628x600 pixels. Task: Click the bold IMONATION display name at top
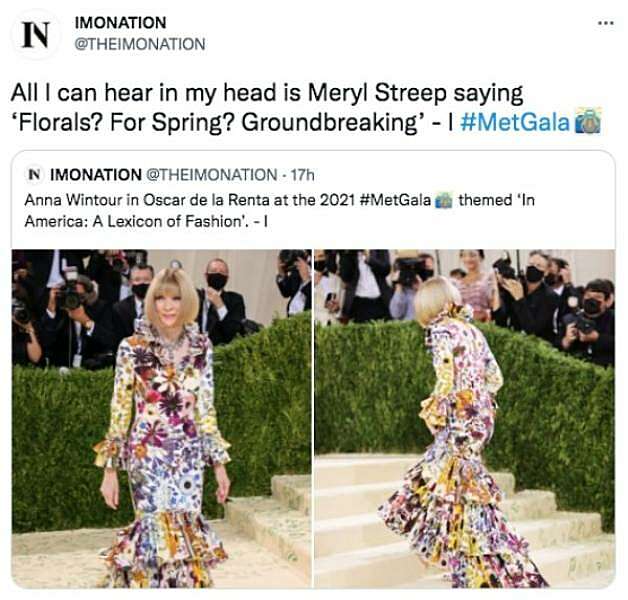pos(122,22)
